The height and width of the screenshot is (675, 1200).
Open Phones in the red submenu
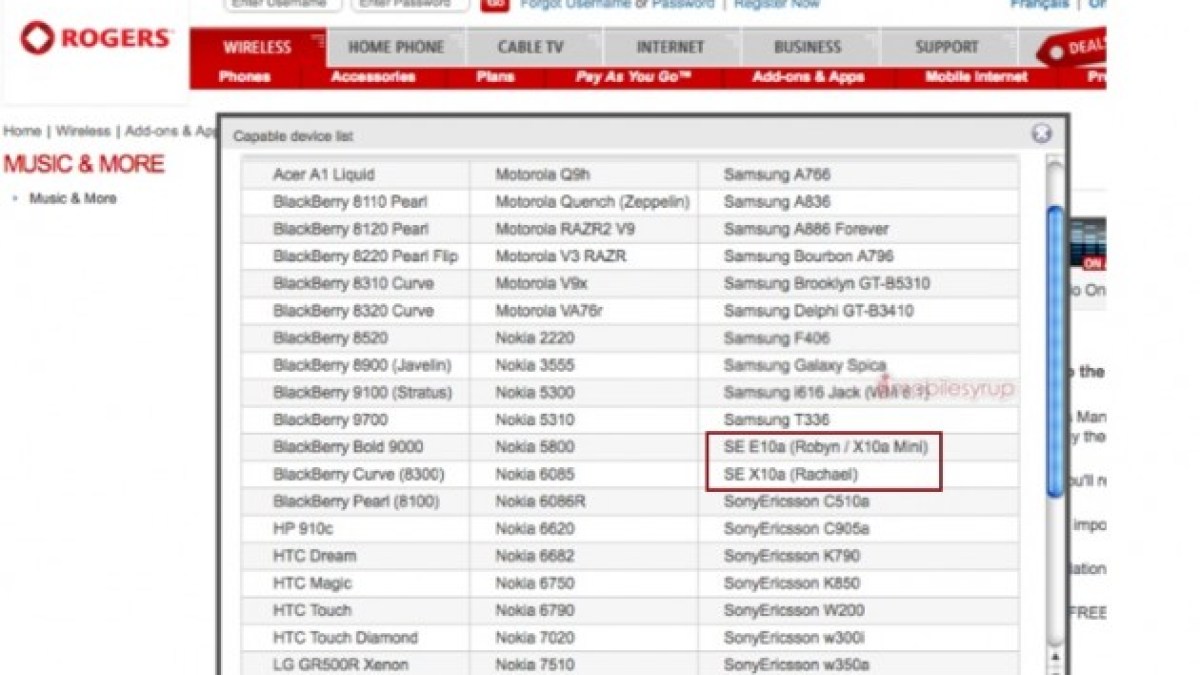click(x=244, y=77)
